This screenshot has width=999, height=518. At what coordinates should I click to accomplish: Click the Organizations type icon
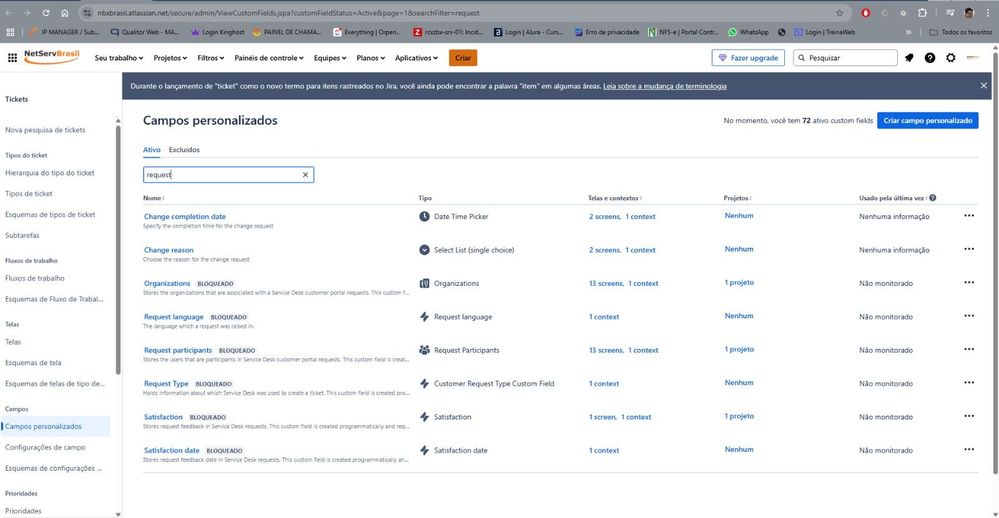424,284
